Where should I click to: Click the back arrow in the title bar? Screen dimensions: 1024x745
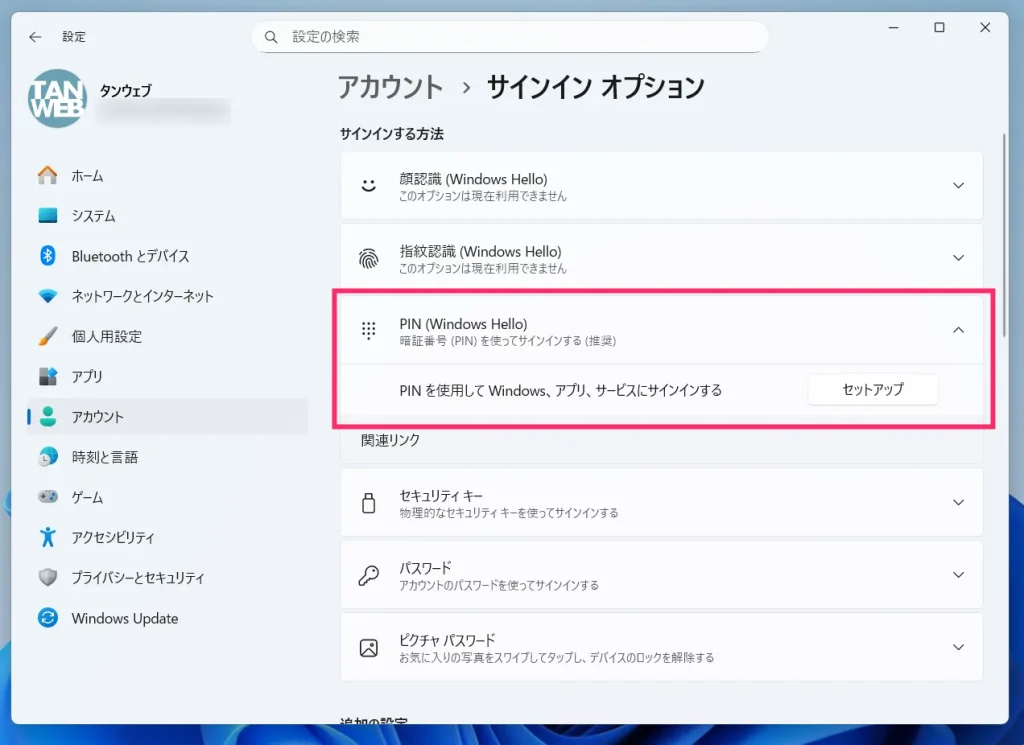pos(35,37)
